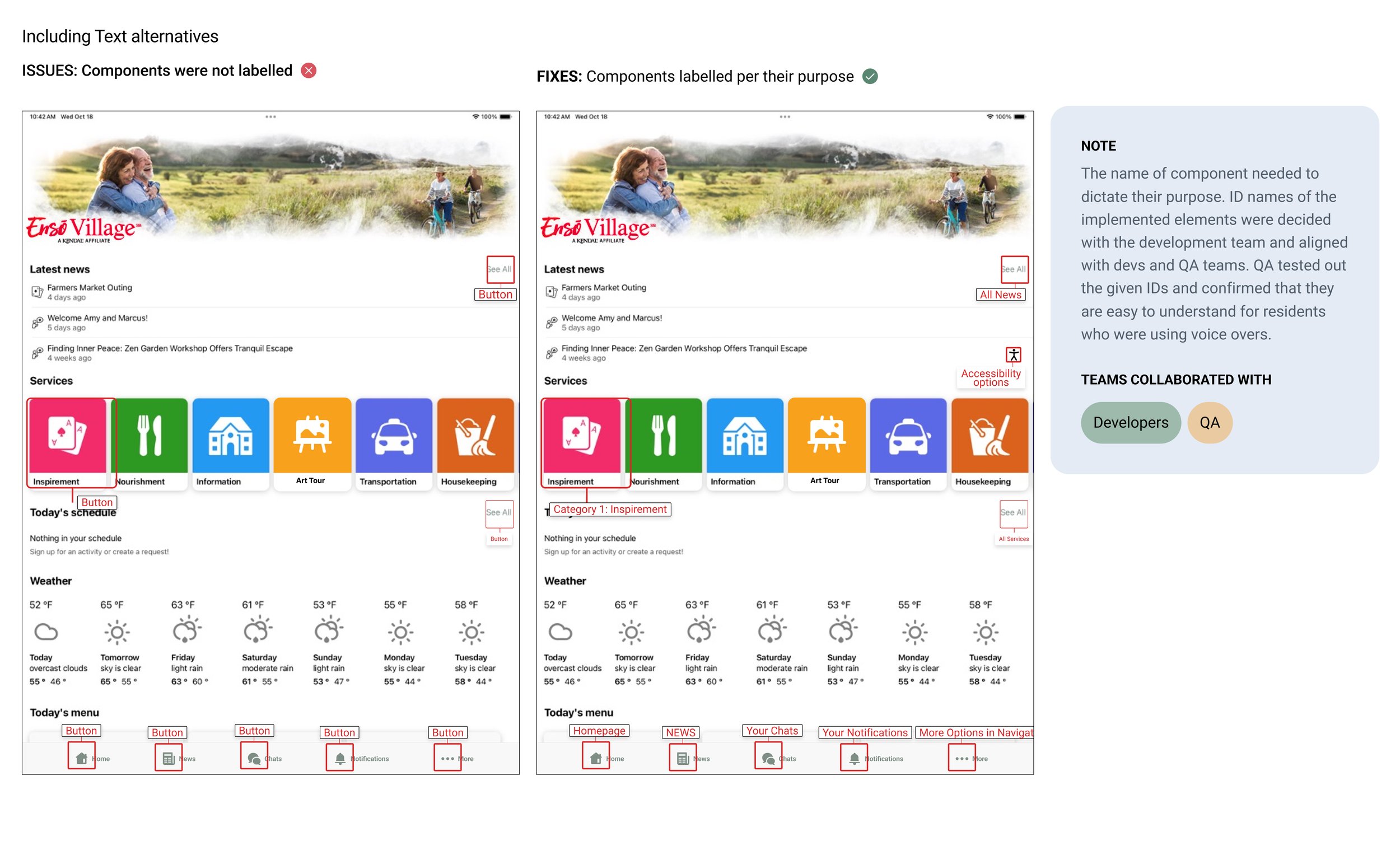Viewport: 1400px width, 850px height.
Task: Click Wi-Fi indicator in right mockup status bar
Action: pos(990,116)
